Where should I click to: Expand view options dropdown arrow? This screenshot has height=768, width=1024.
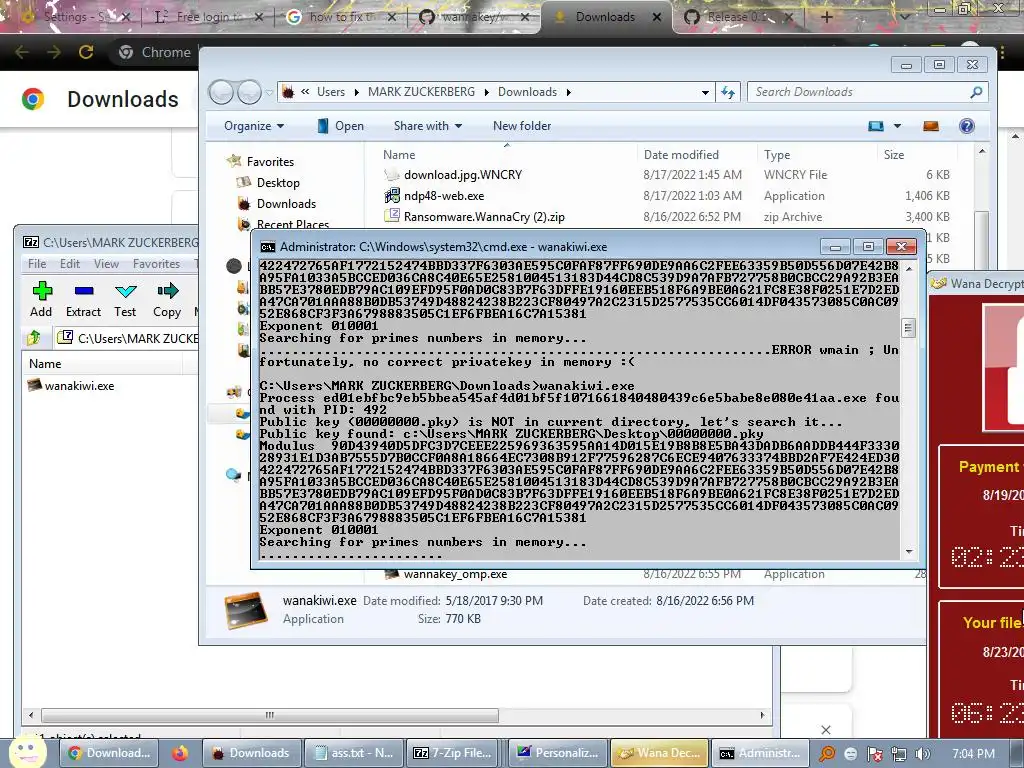tap(897, 126)
